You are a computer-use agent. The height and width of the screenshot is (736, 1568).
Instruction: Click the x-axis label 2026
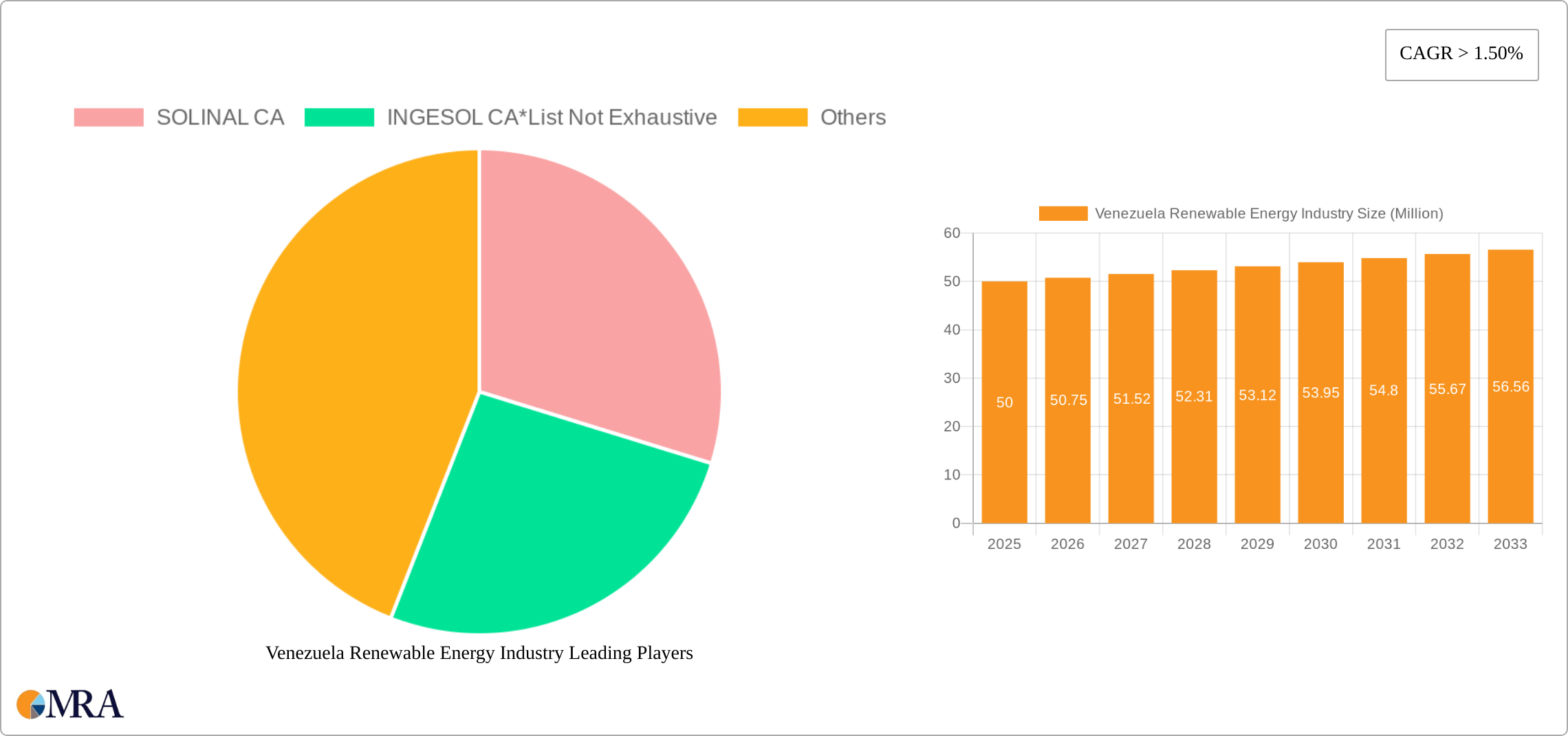click(1067, 544)
